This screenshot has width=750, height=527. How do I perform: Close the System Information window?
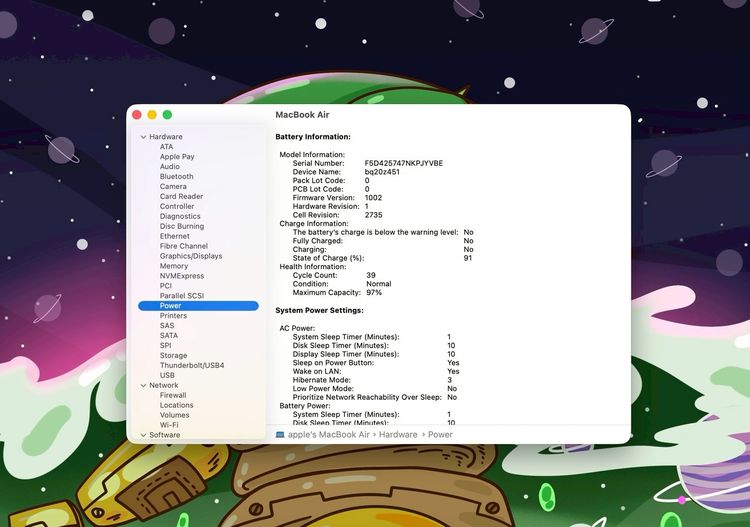[x=137, y=115]
